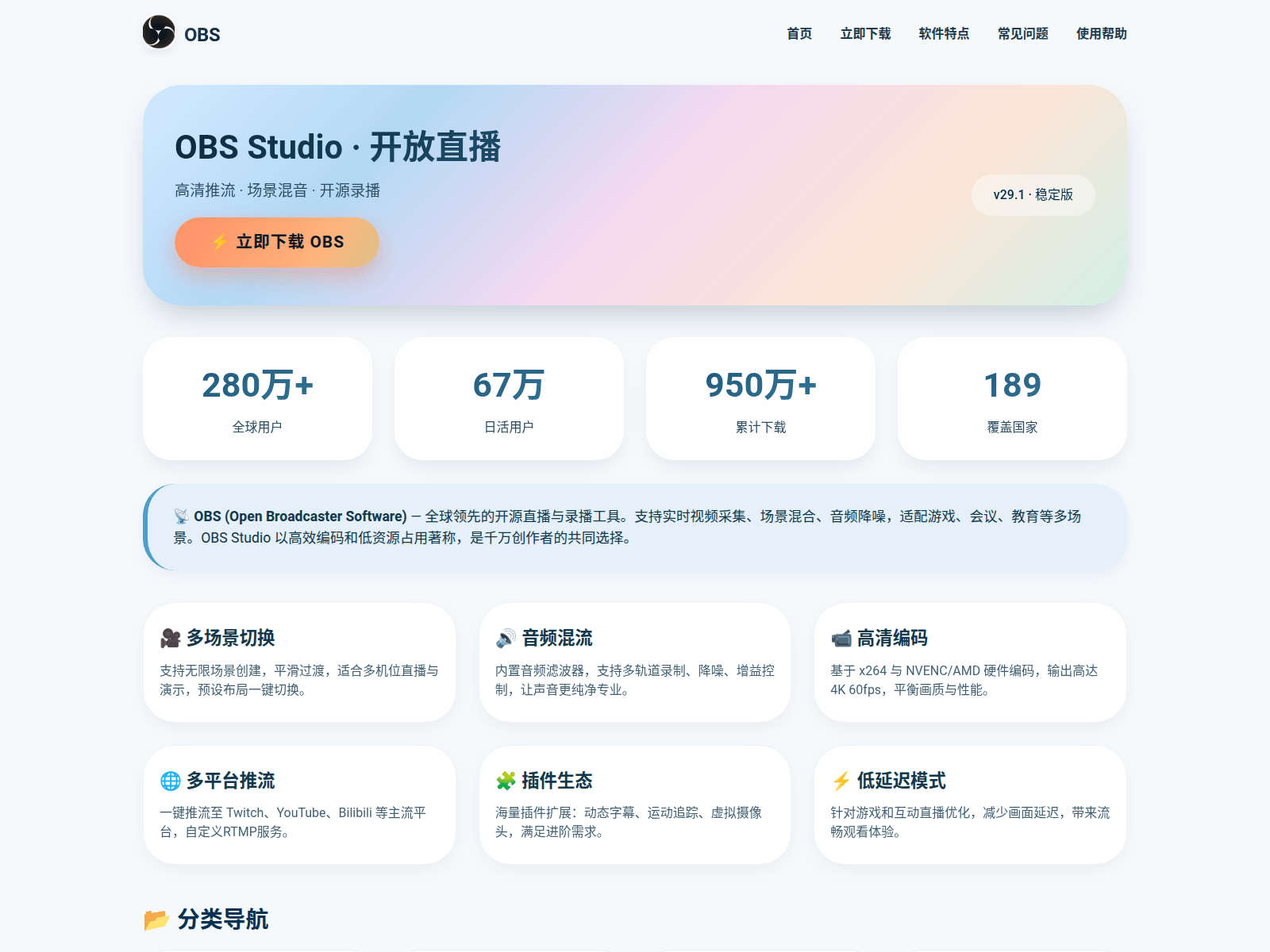Click the 高清编码 card title

tap(892, 638)
